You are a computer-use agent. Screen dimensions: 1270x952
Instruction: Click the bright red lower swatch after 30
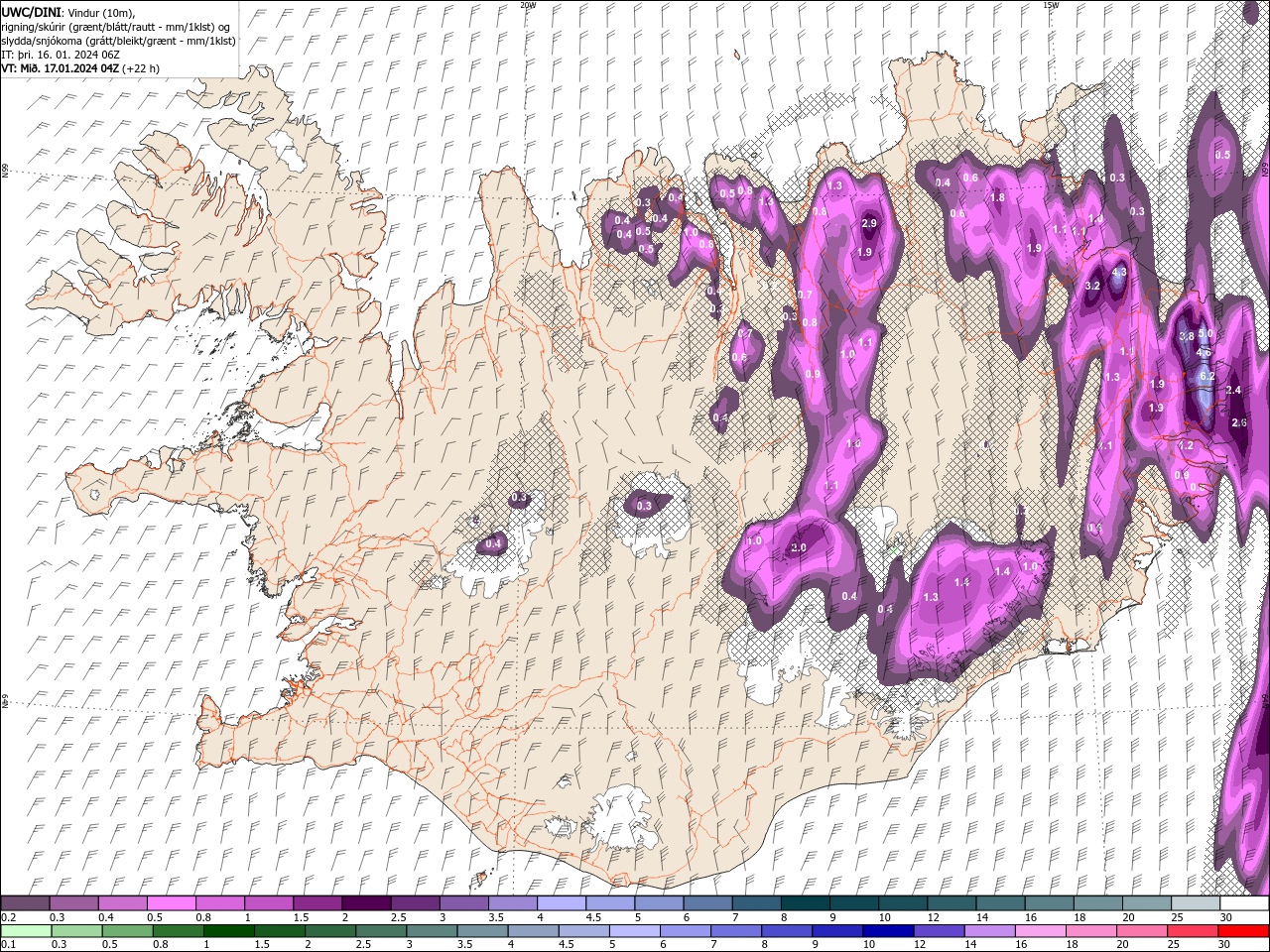click(1244, 931)
